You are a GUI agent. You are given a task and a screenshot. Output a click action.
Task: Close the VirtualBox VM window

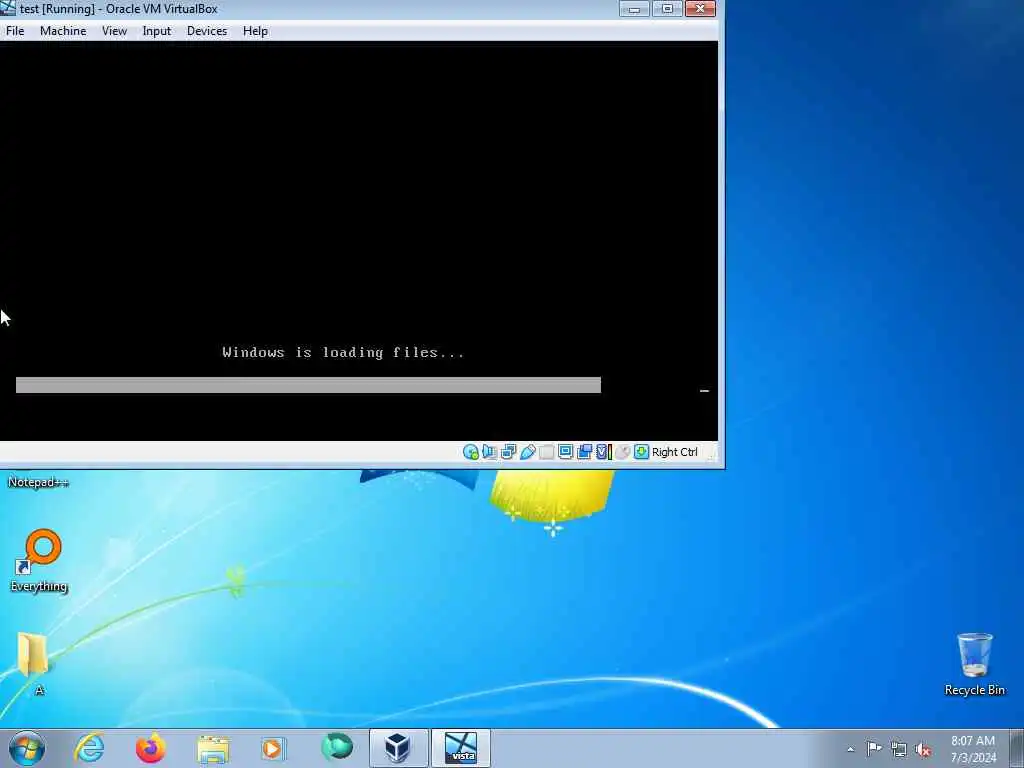[700, 8]
